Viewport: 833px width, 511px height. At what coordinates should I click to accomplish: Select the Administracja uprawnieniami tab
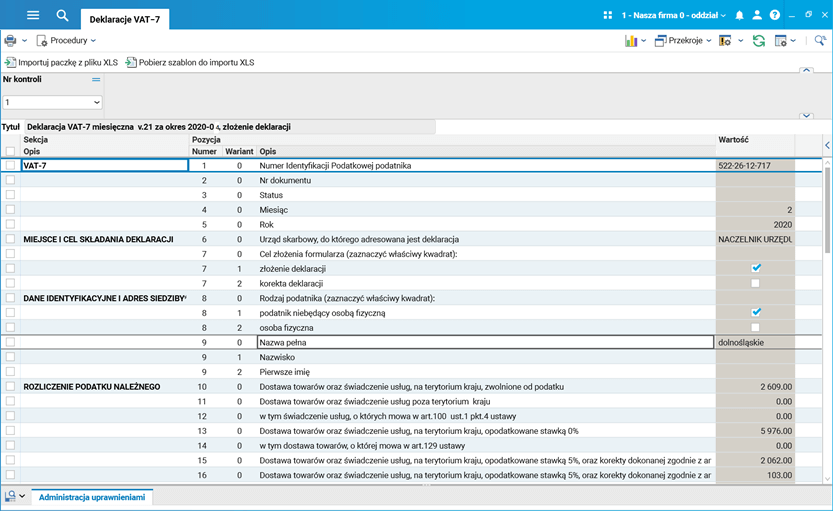click(x=92, y=497)
